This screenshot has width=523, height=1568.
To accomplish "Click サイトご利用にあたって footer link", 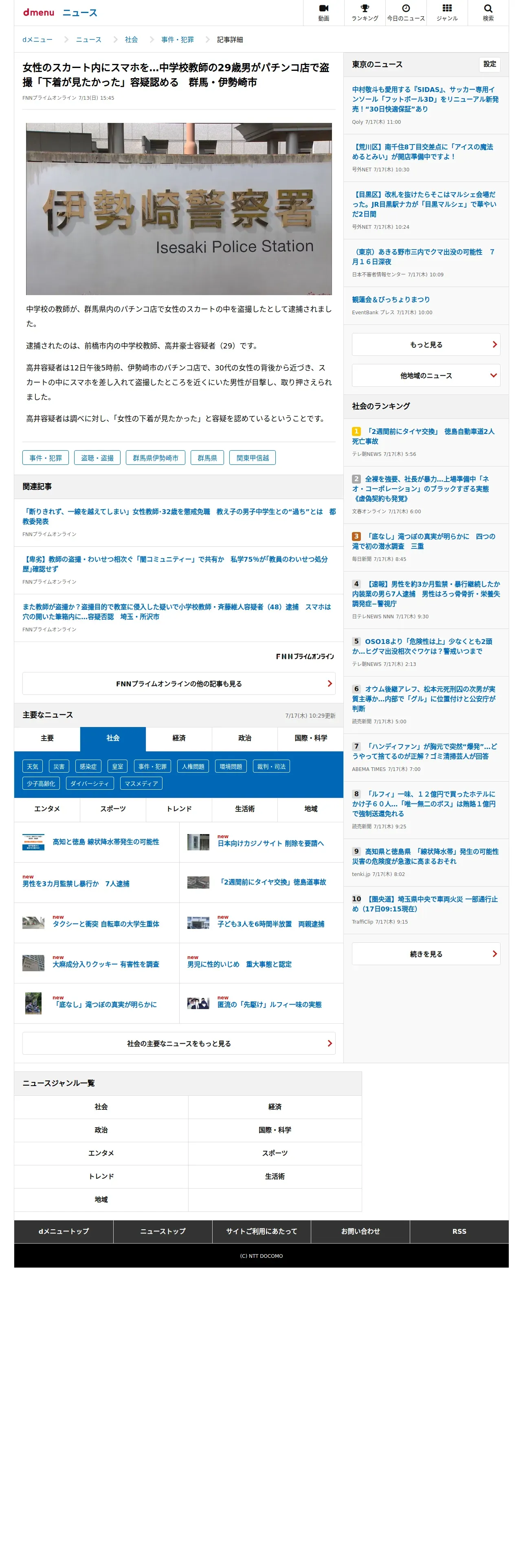I will pos(261,1231).
